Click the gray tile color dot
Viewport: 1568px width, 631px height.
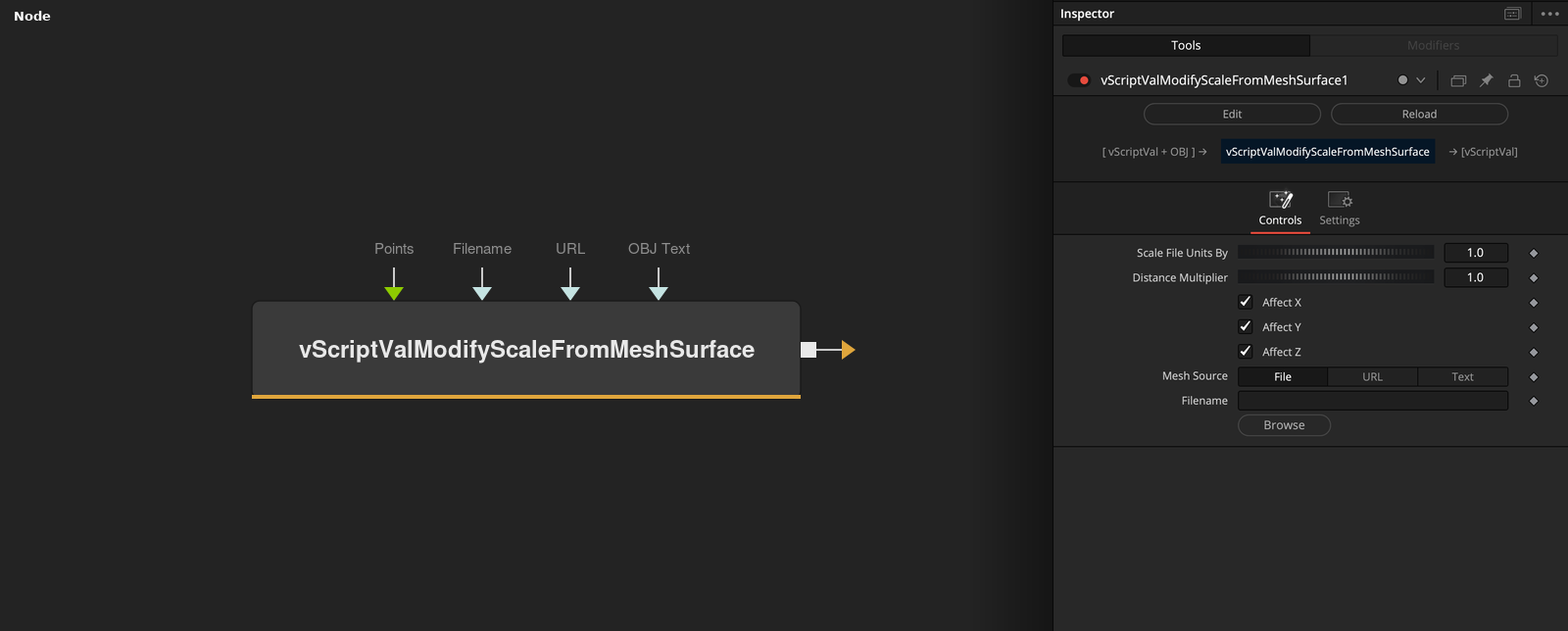[1402, 80]
